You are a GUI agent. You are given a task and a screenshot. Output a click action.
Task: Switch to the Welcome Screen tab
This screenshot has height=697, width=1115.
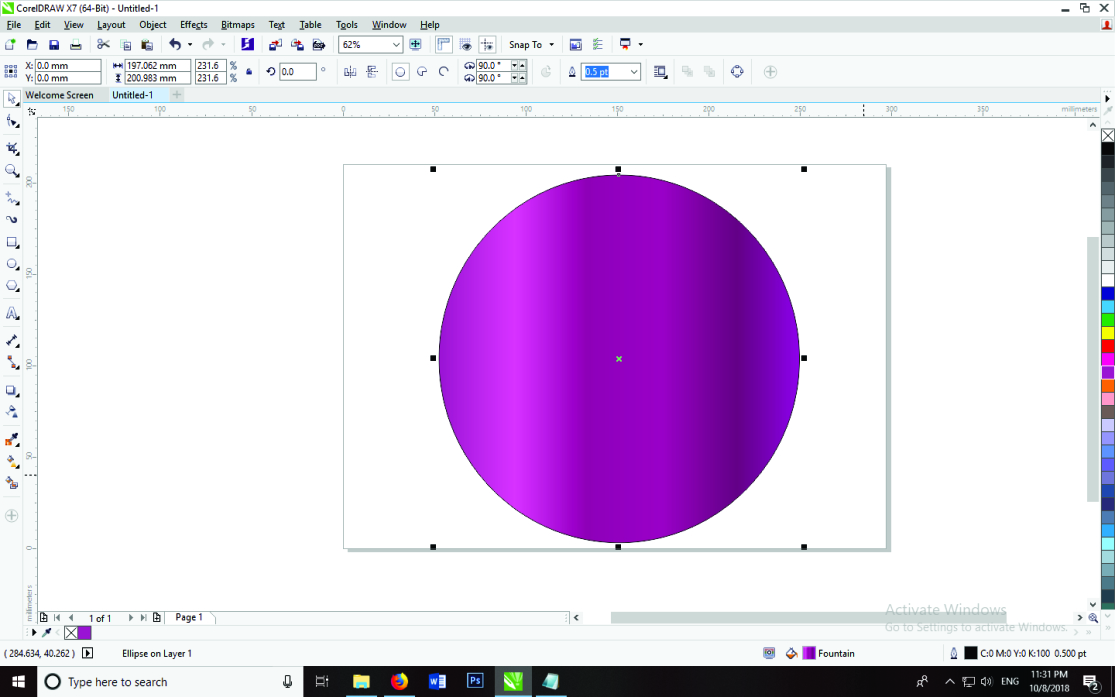[x=59, y=95]
